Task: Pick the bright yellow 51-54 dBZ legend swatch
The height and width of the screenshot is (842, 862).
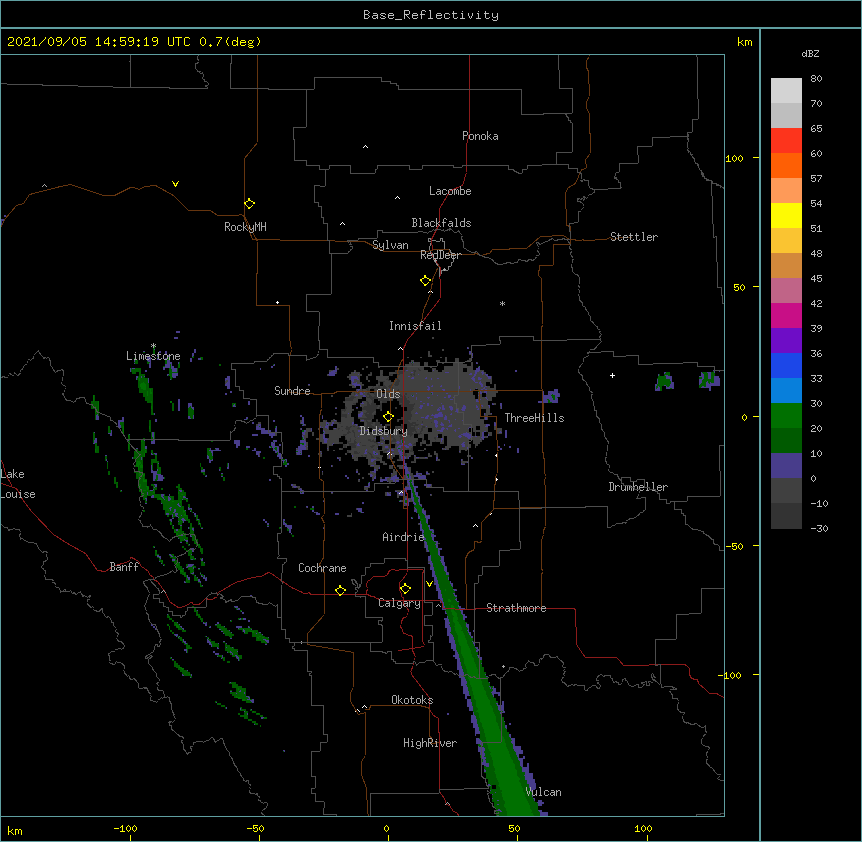Action: point(786,215)
